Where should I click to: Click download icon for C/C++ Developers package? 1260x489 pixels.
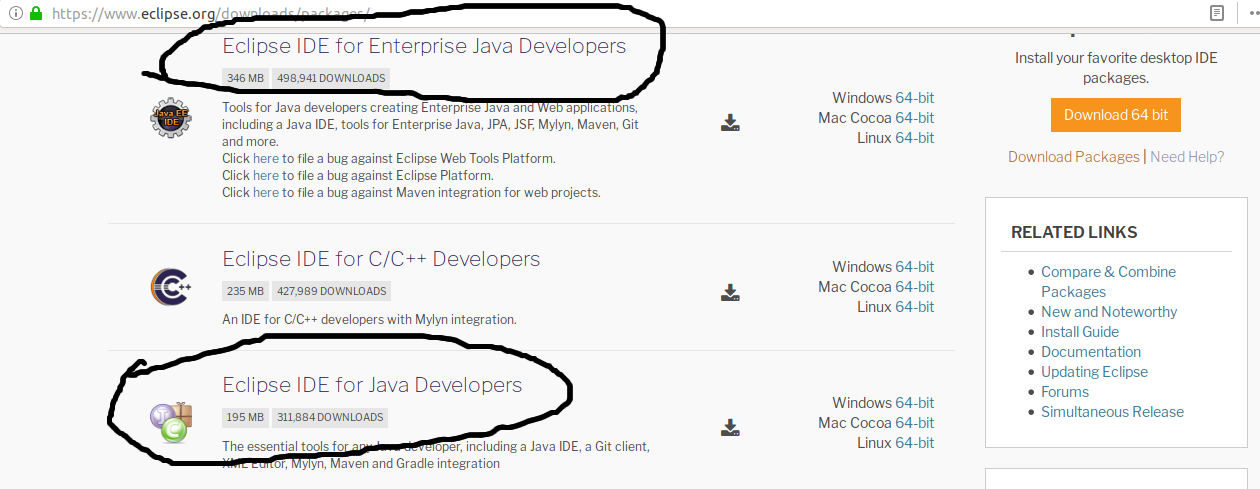(730, 292)
